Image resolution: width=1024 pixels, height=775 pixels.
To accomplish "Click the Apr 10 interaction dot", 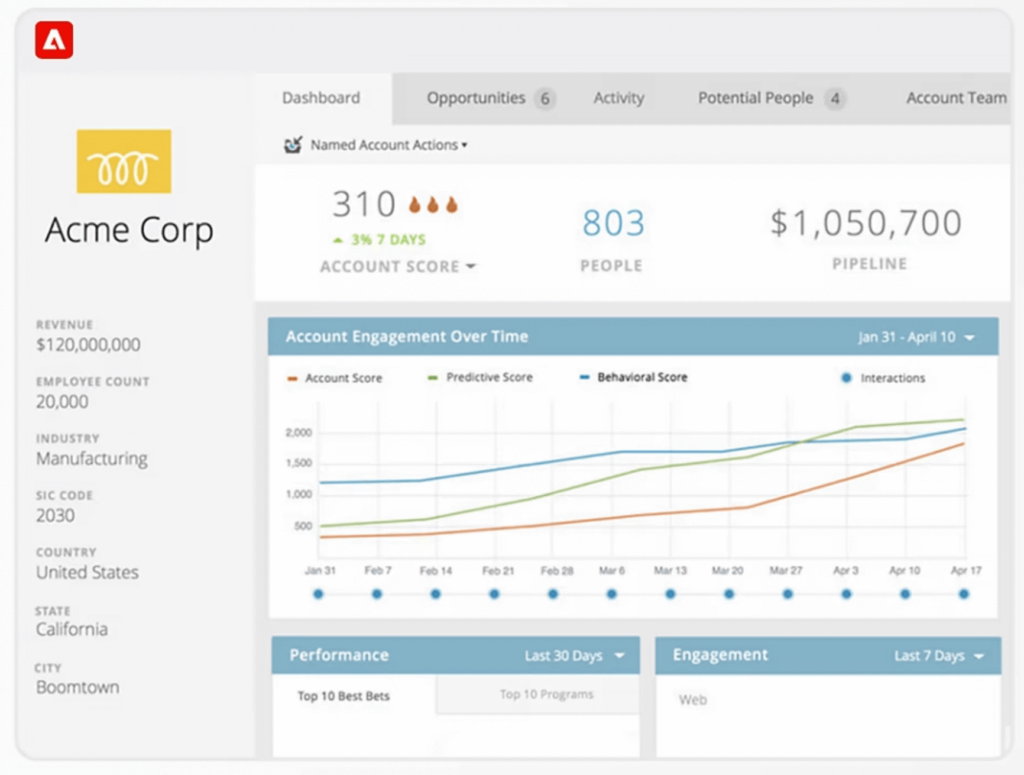I will (905, 594).
